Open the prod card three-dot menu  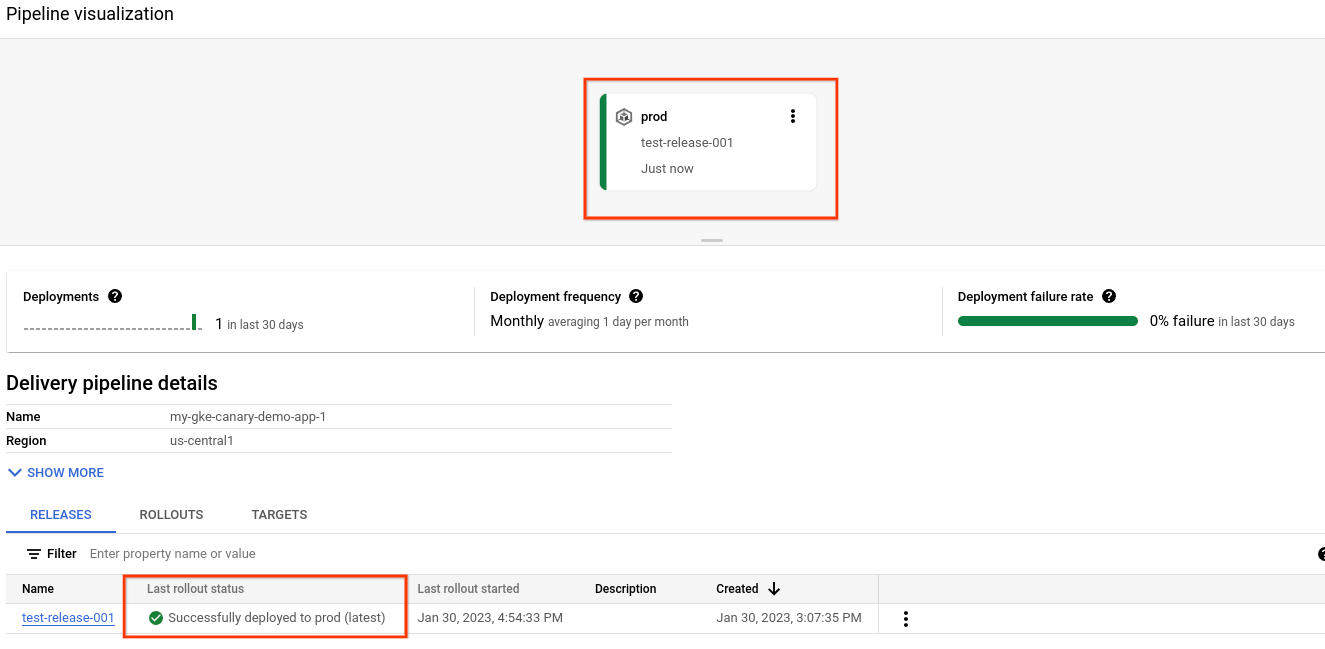pyautogui.click(x=793, y=116)
